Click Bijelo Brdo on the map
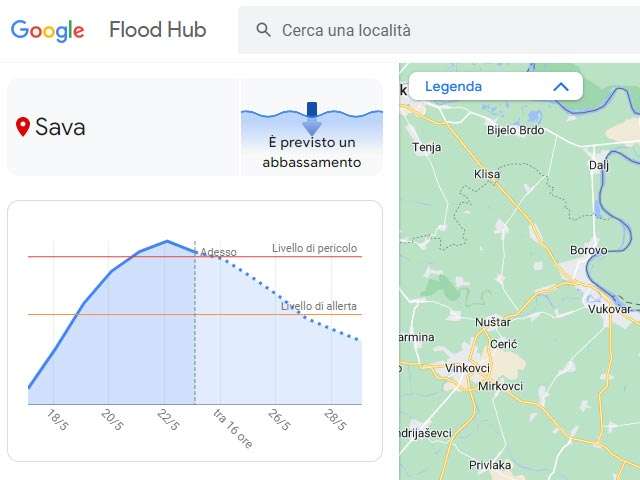640x480 pixels. 513,130
